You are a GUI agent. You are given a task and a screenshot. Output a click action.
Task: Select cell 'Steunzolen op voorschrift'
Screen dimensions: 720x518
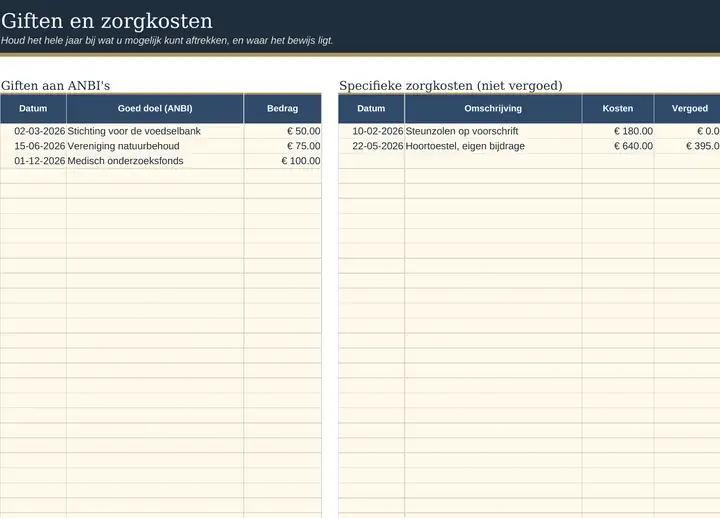click(493, 131)
